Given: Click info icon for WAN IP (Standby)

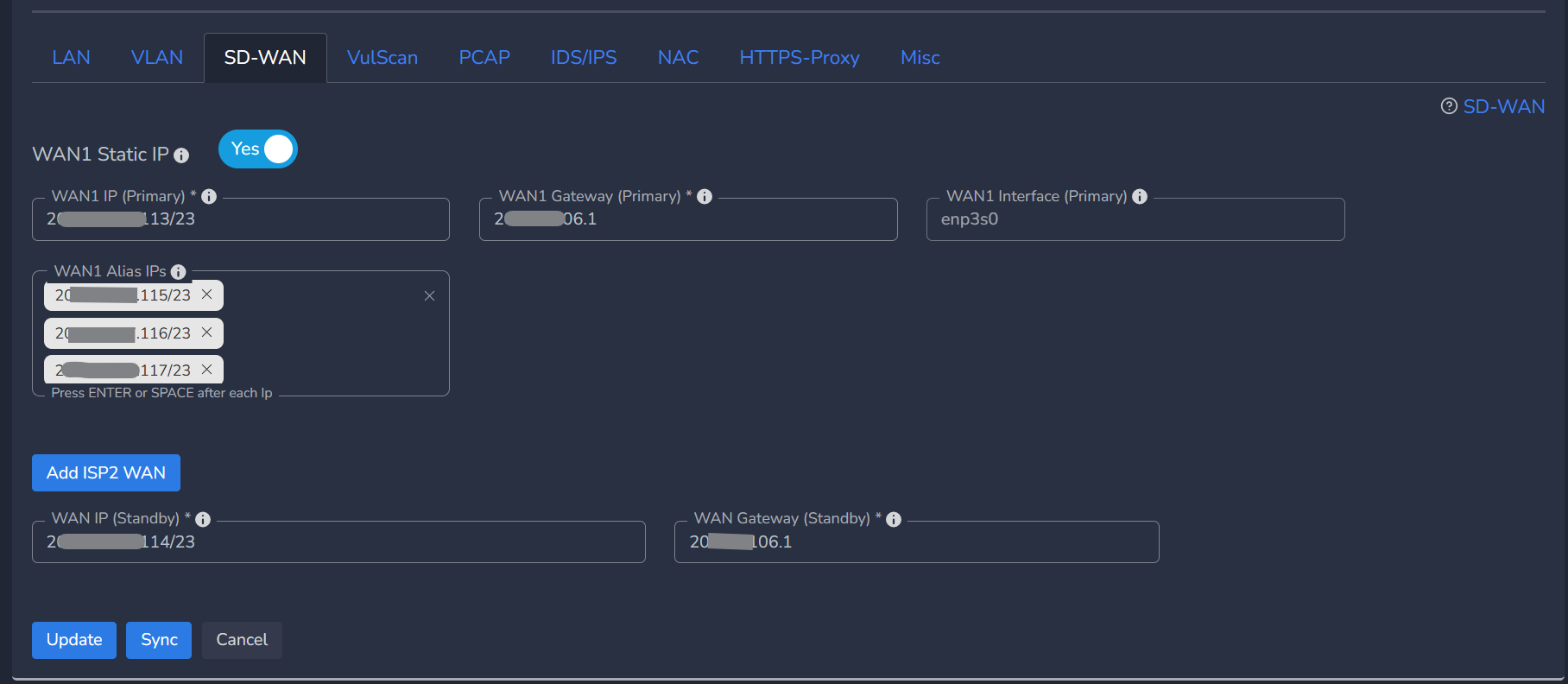Looking at the screenshot, I should (203, 519).
